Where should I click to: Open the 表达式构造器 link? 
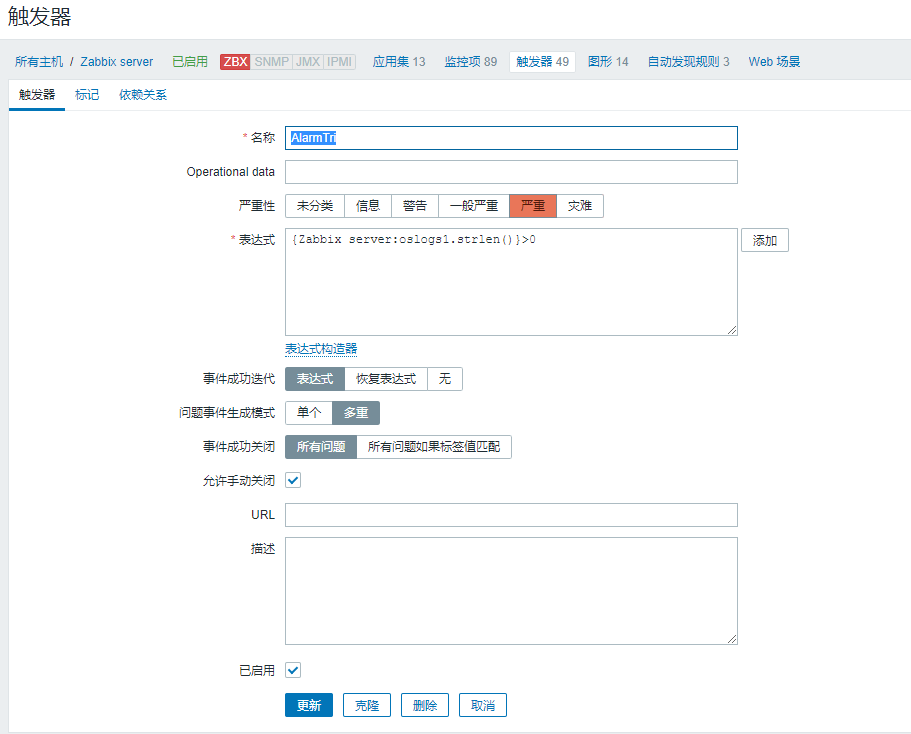(x=321, y=349)
